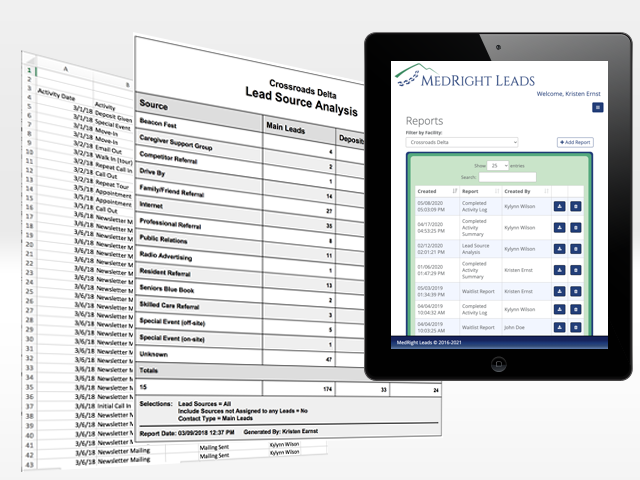The image size is (640, 480).
Task: Sort reports by Created column icon
Action: [455, 191]
